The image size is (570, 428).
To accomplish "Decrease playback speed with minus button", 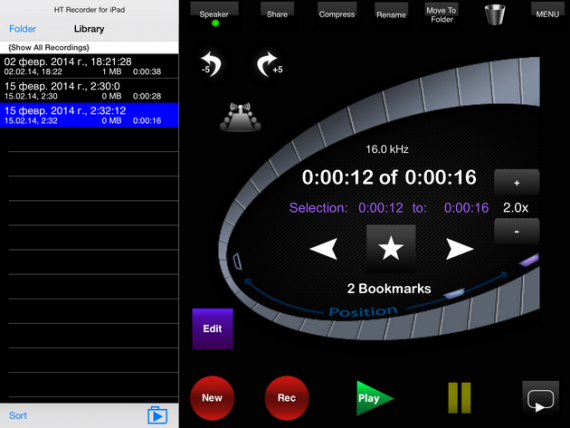I will pyautogui.click(x=517, y=231).
